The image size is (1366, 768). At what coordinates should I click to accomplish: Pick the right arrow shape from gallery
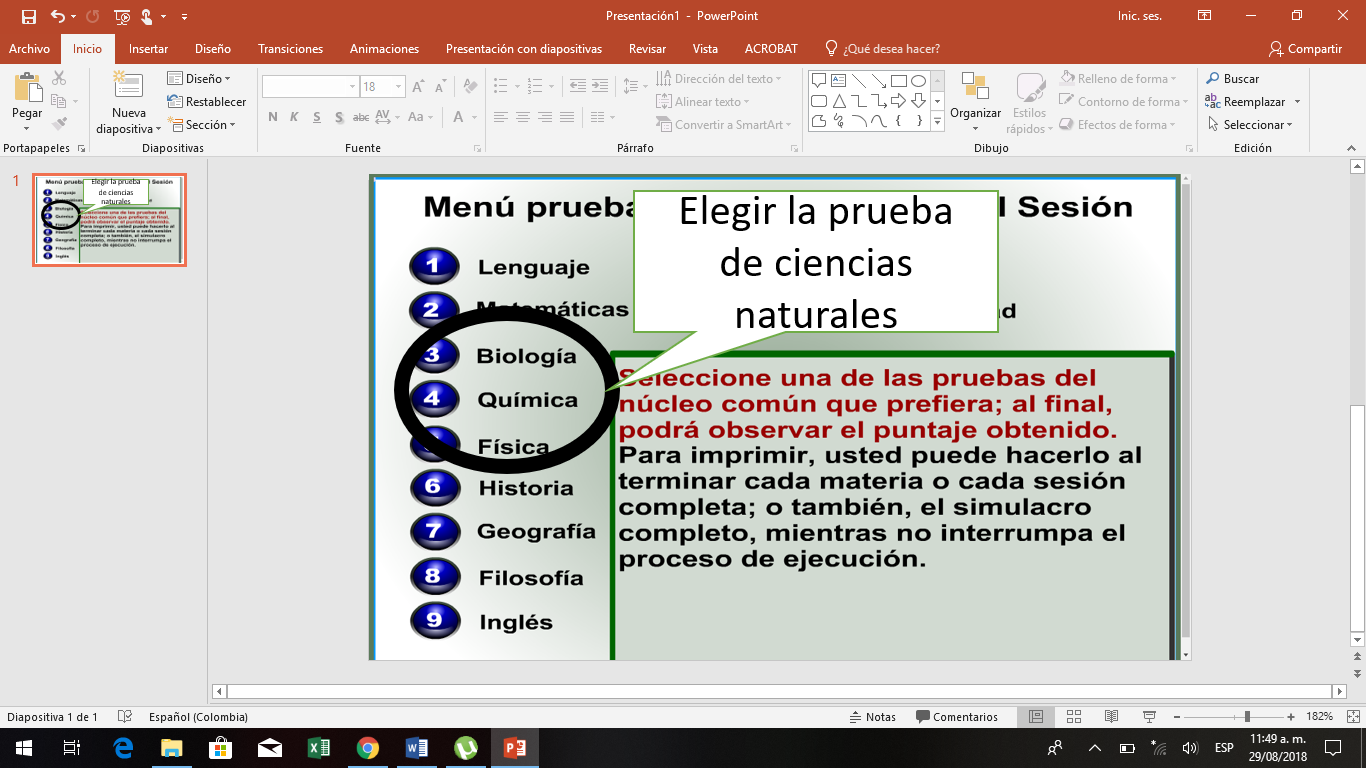tap(898, 101)
